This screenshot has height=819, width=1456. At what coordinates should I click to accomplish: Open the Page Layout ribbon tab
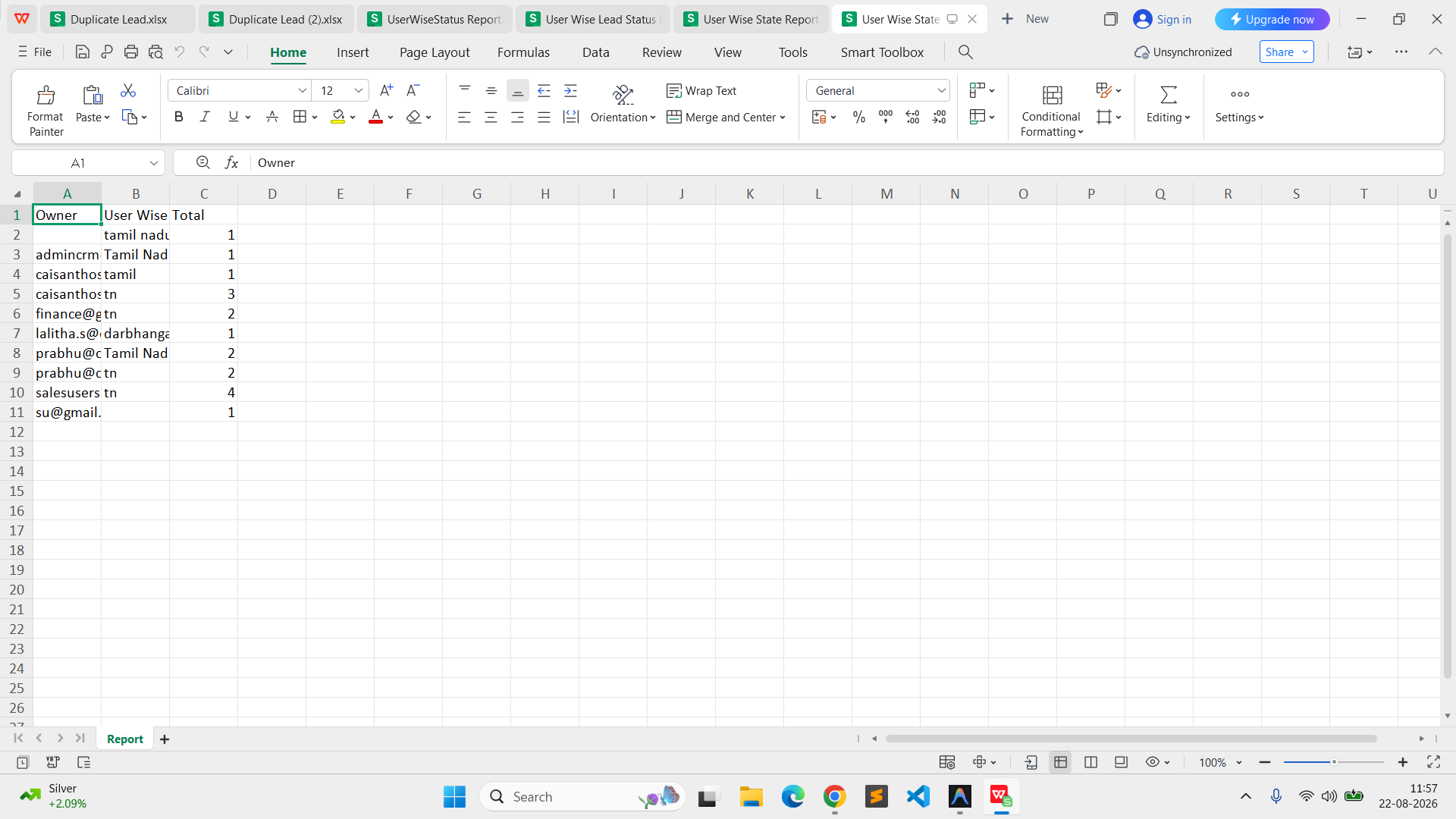click(435, 52)
